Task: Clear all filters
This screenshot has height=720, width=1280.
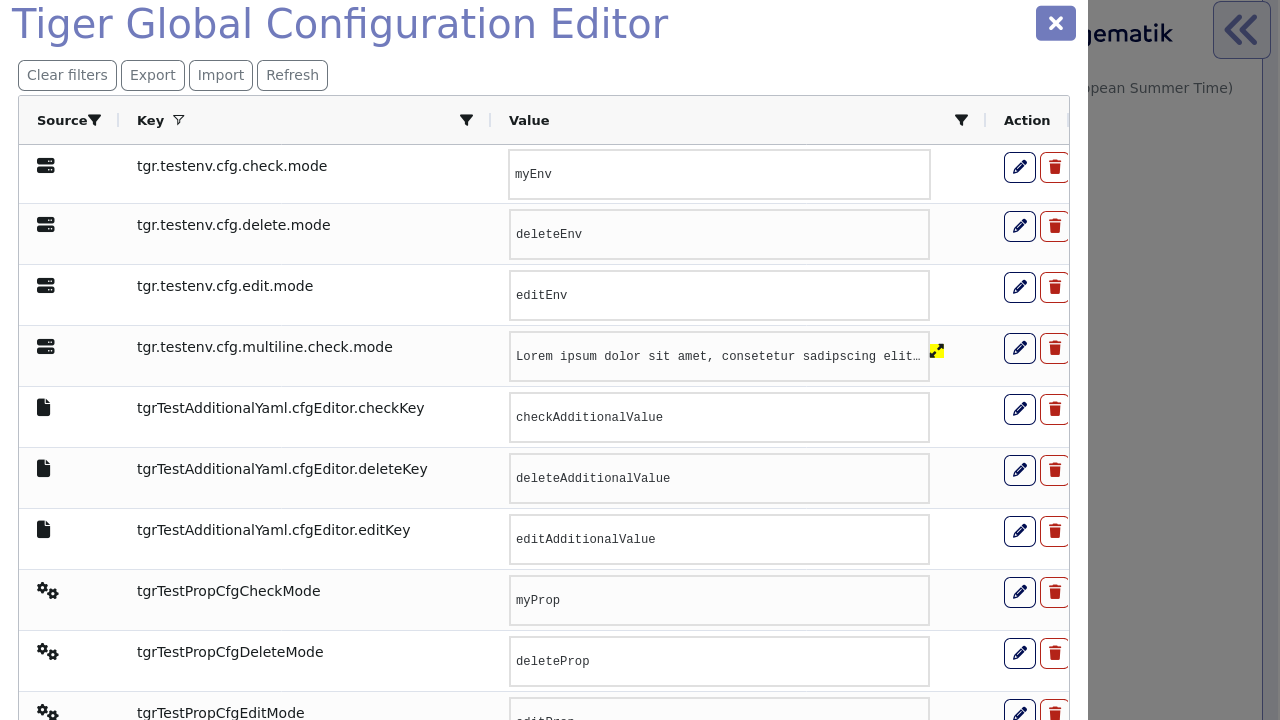Action: [x=67, y=75]
